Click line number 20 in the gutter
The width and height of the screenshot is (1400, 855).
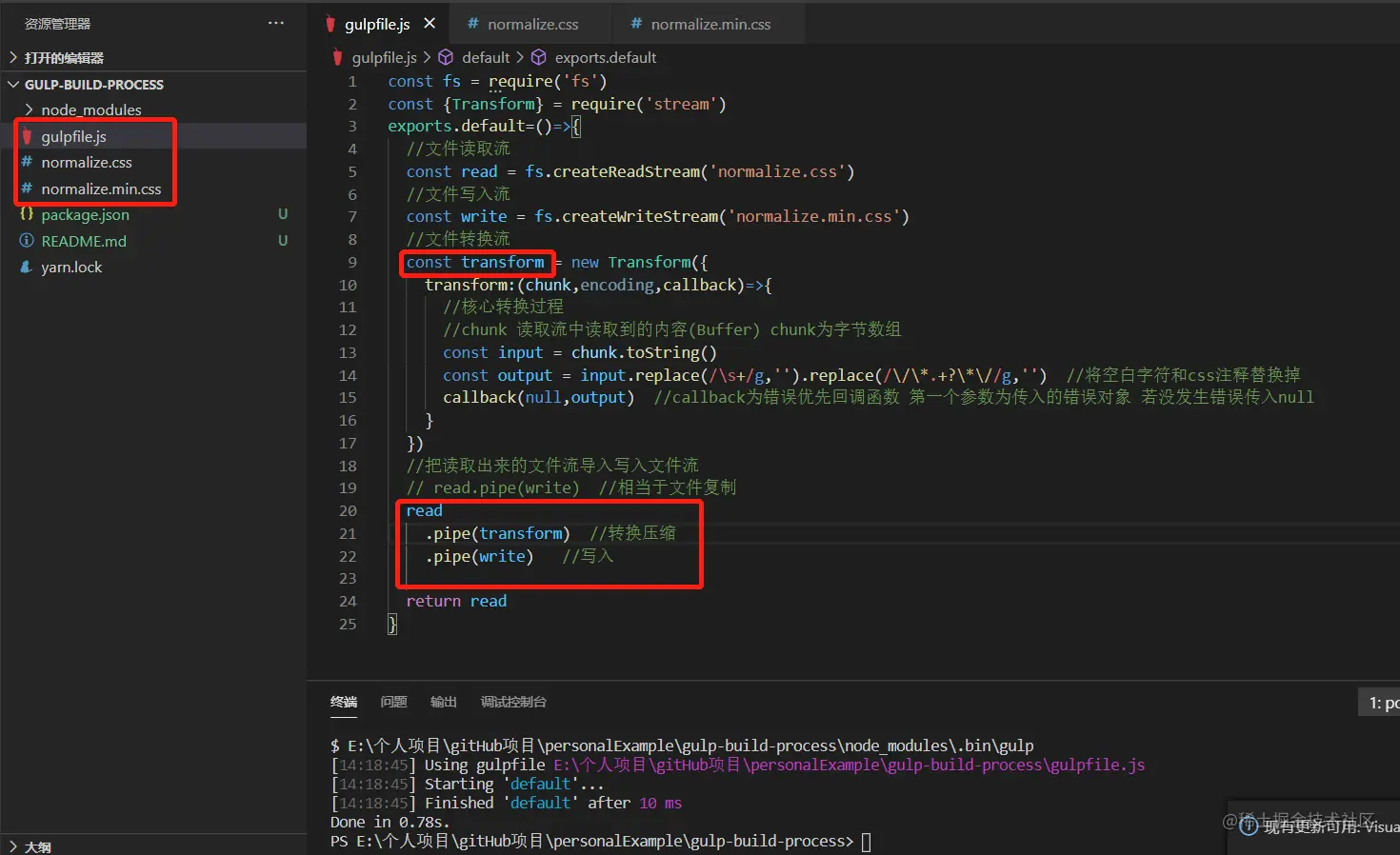348,510
